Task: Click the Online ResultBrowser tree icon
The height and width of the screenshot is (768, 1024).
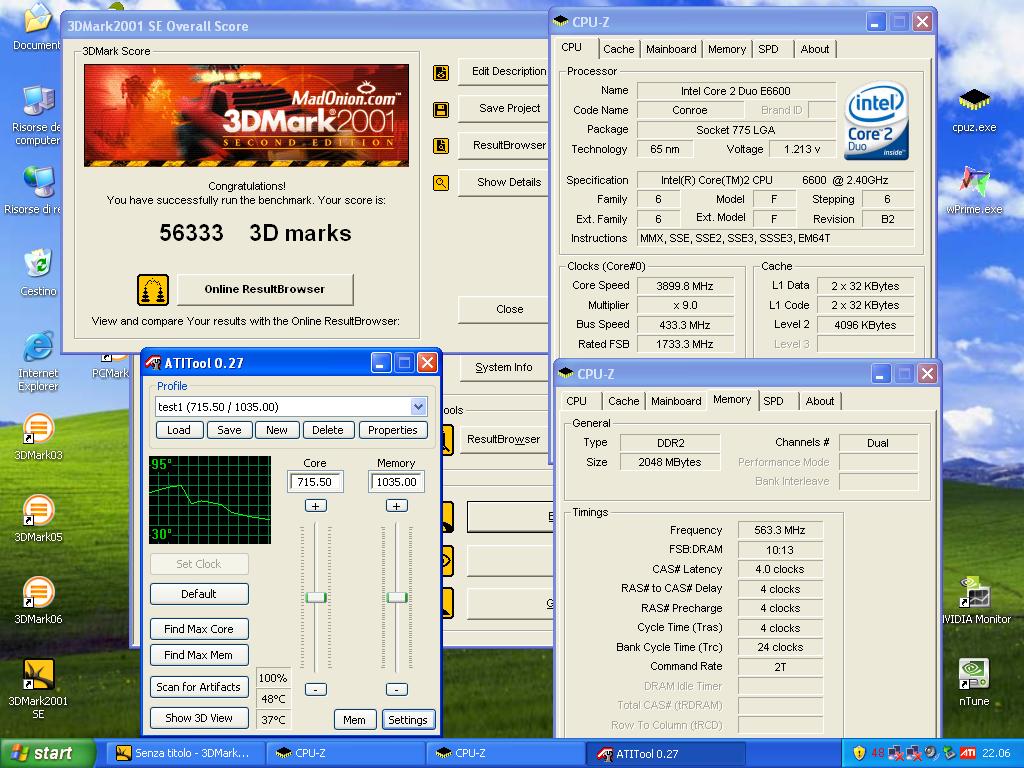Action: click(x=153, y=290)
